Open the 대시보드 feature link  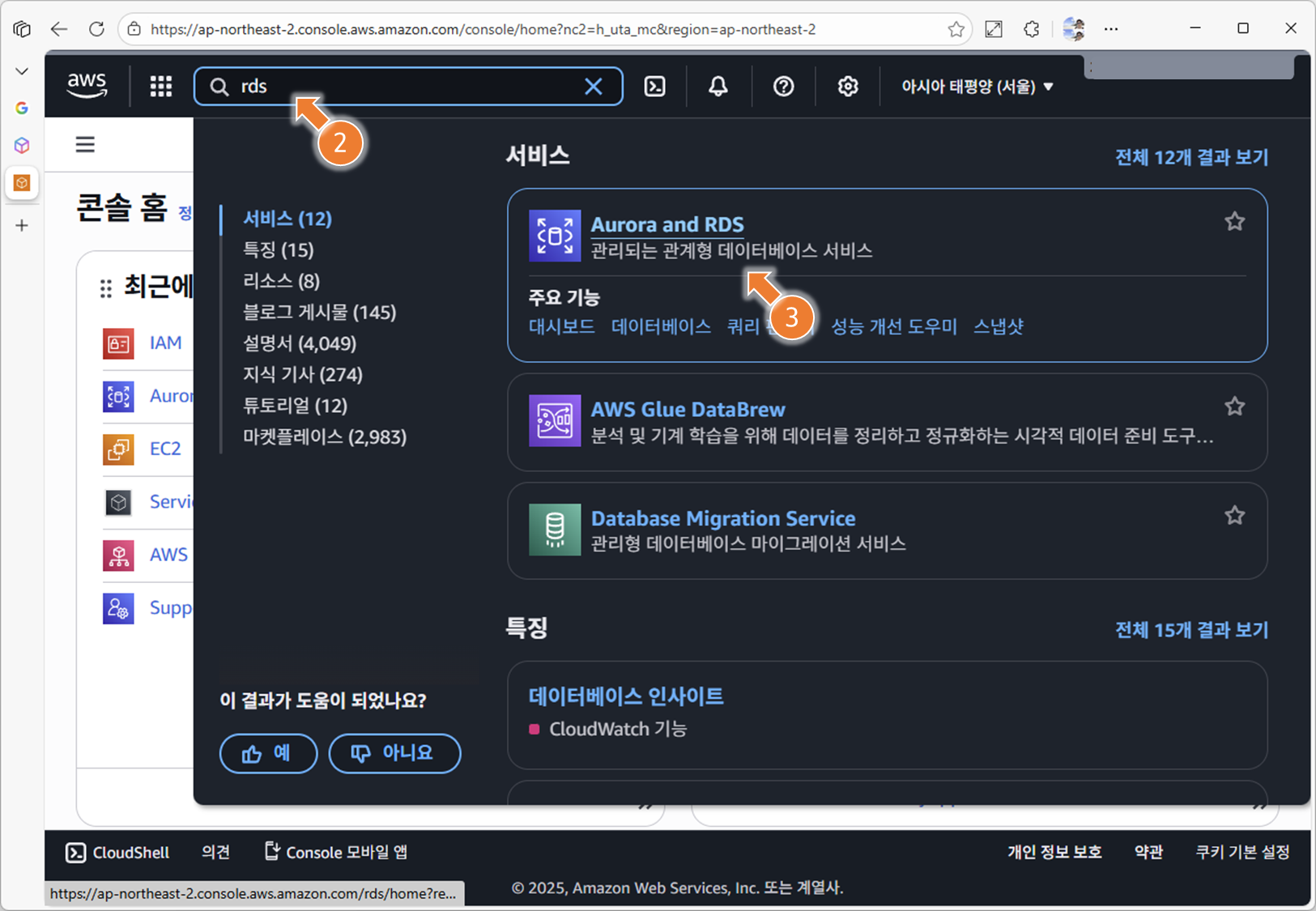pyautogui.click(x=561, y=326)
